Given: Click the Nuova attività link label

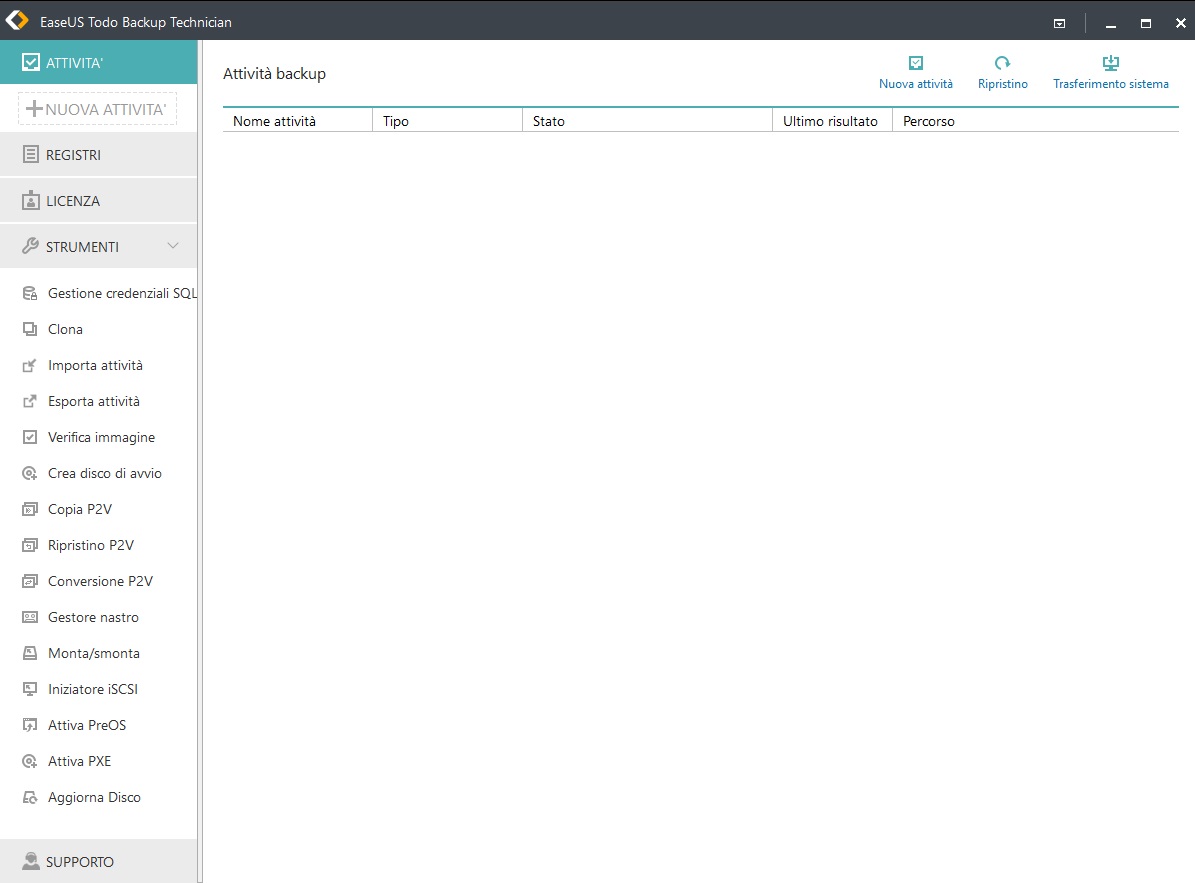Looking at the screenshot, I should (916, 84).
